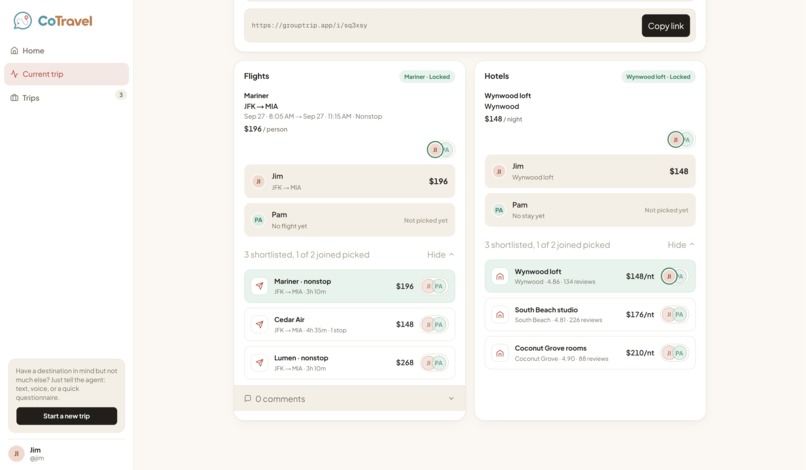Click the comments chevron down arrow
Image resolution: width=806 pixels, height=470 pixels.
[x=451, y=399]
